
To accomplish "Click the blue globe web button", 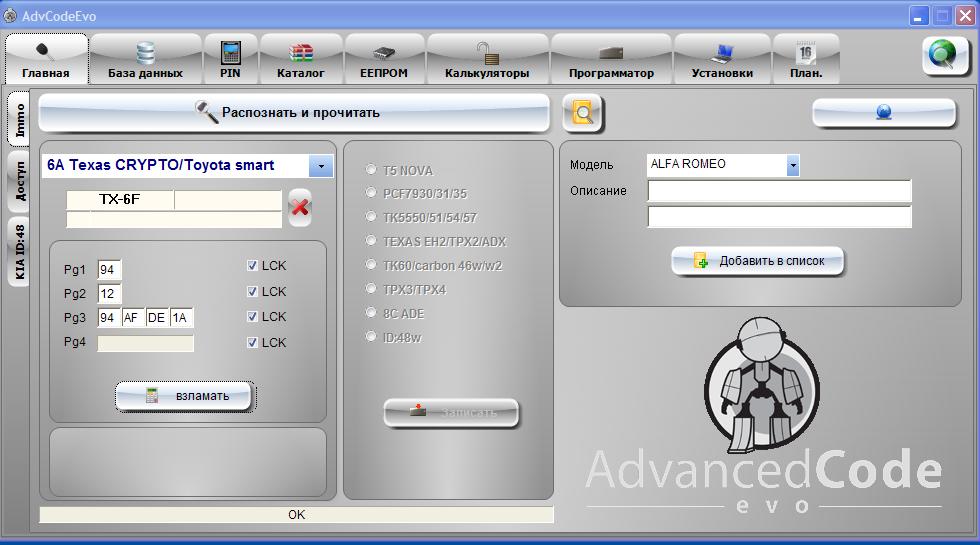I will (884, 113).
